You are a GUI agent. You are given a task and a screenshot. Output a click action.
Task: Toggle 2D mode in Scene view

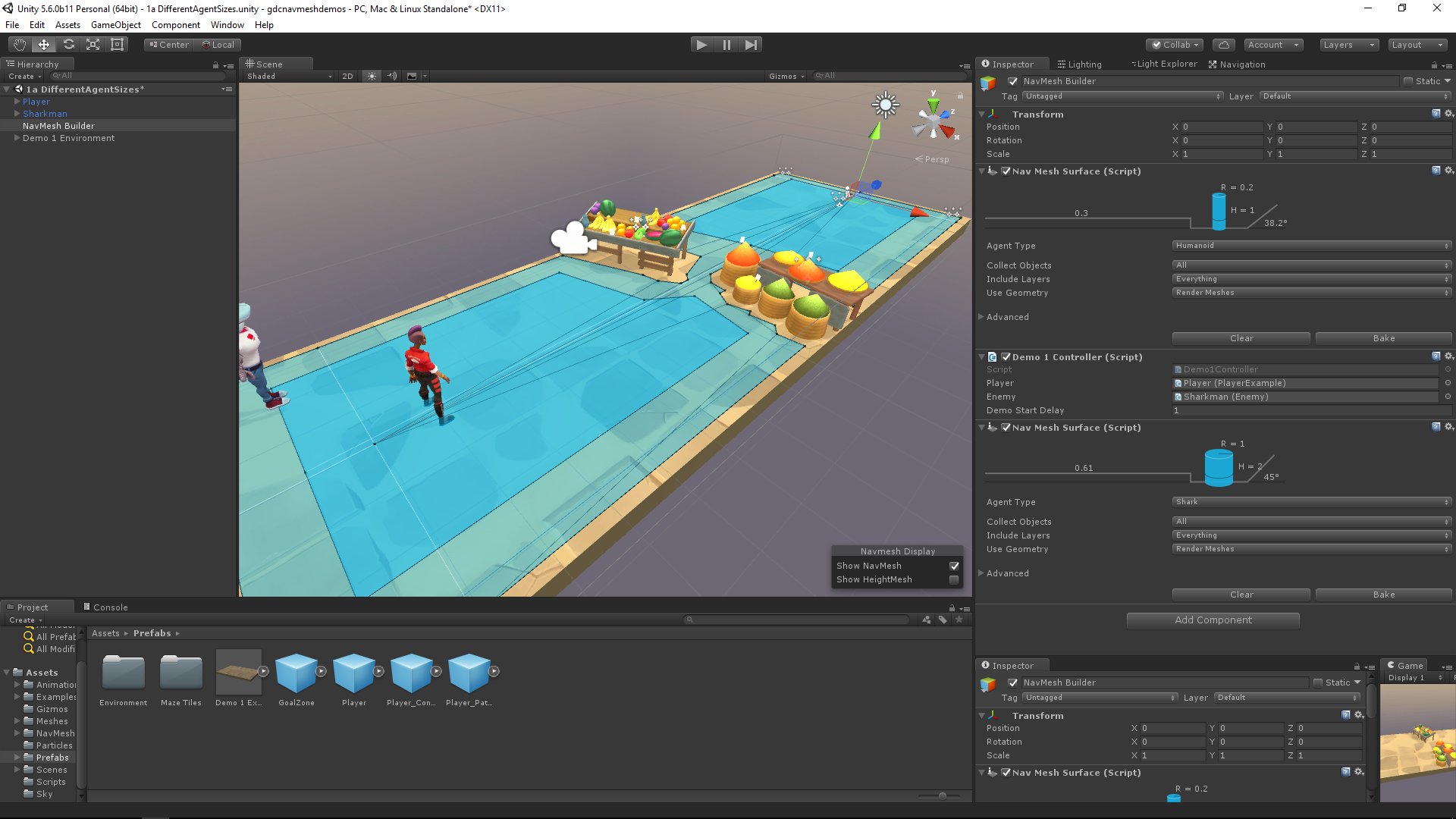click(x=347, y=76)
